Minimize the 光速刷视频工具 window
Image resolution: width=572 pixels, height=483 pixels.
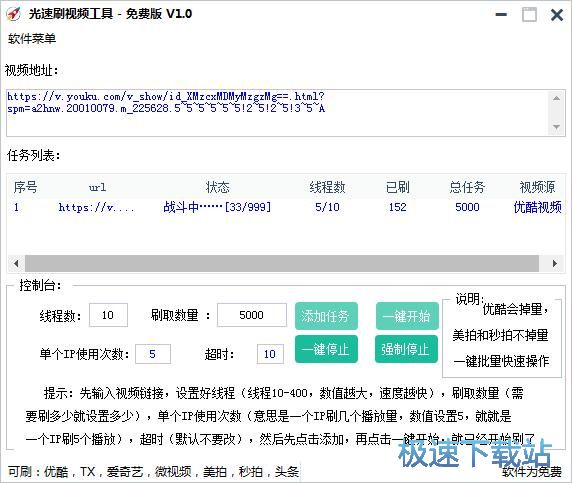pyautogui.click(x=501, y=15)
